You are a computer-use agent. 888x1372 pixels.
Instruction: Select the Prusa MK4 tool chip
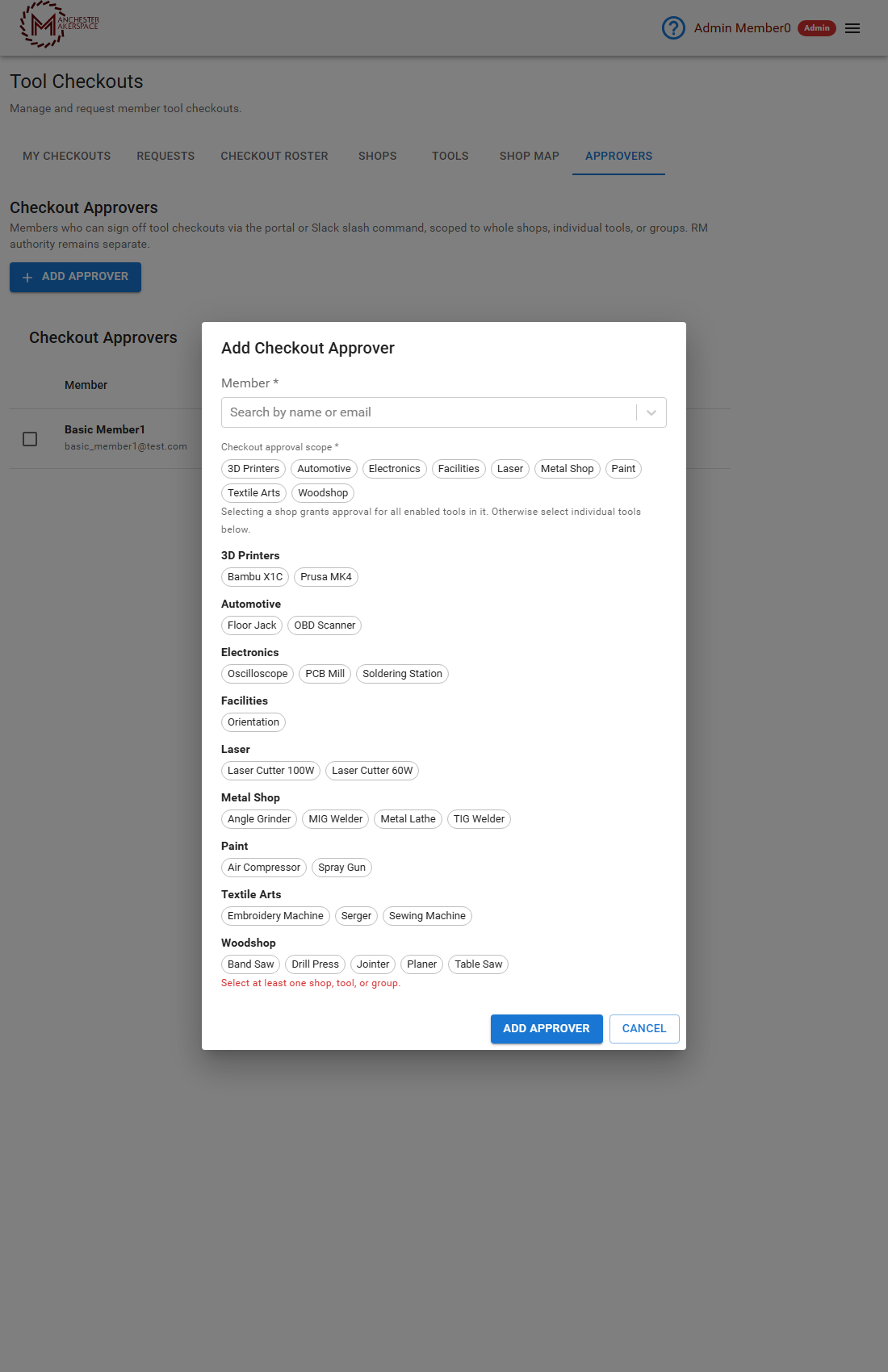tap(326, 577)
